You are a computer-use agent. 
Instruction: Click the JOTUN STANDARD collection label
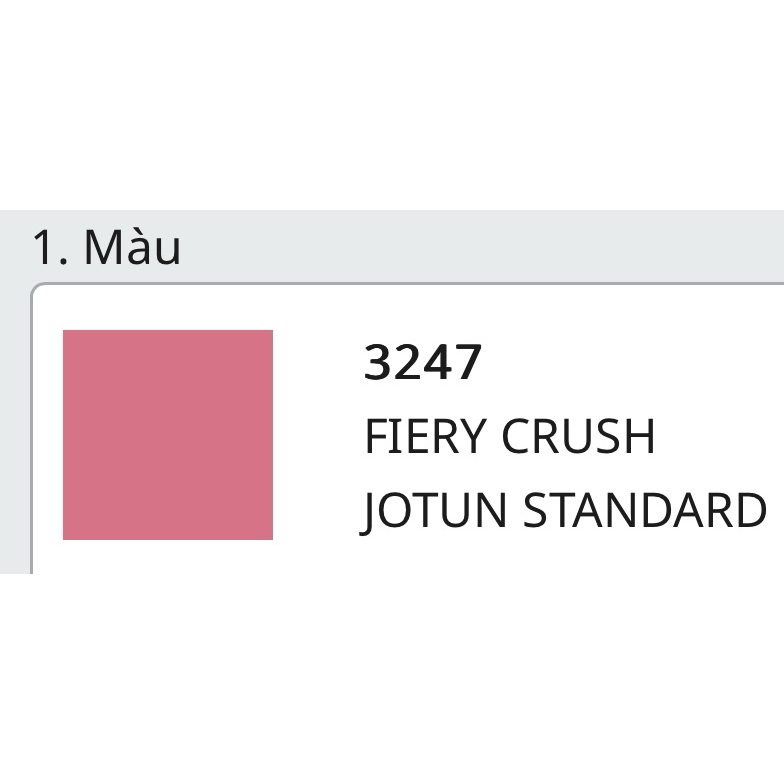pyautogui.click(x=564, y=510)
